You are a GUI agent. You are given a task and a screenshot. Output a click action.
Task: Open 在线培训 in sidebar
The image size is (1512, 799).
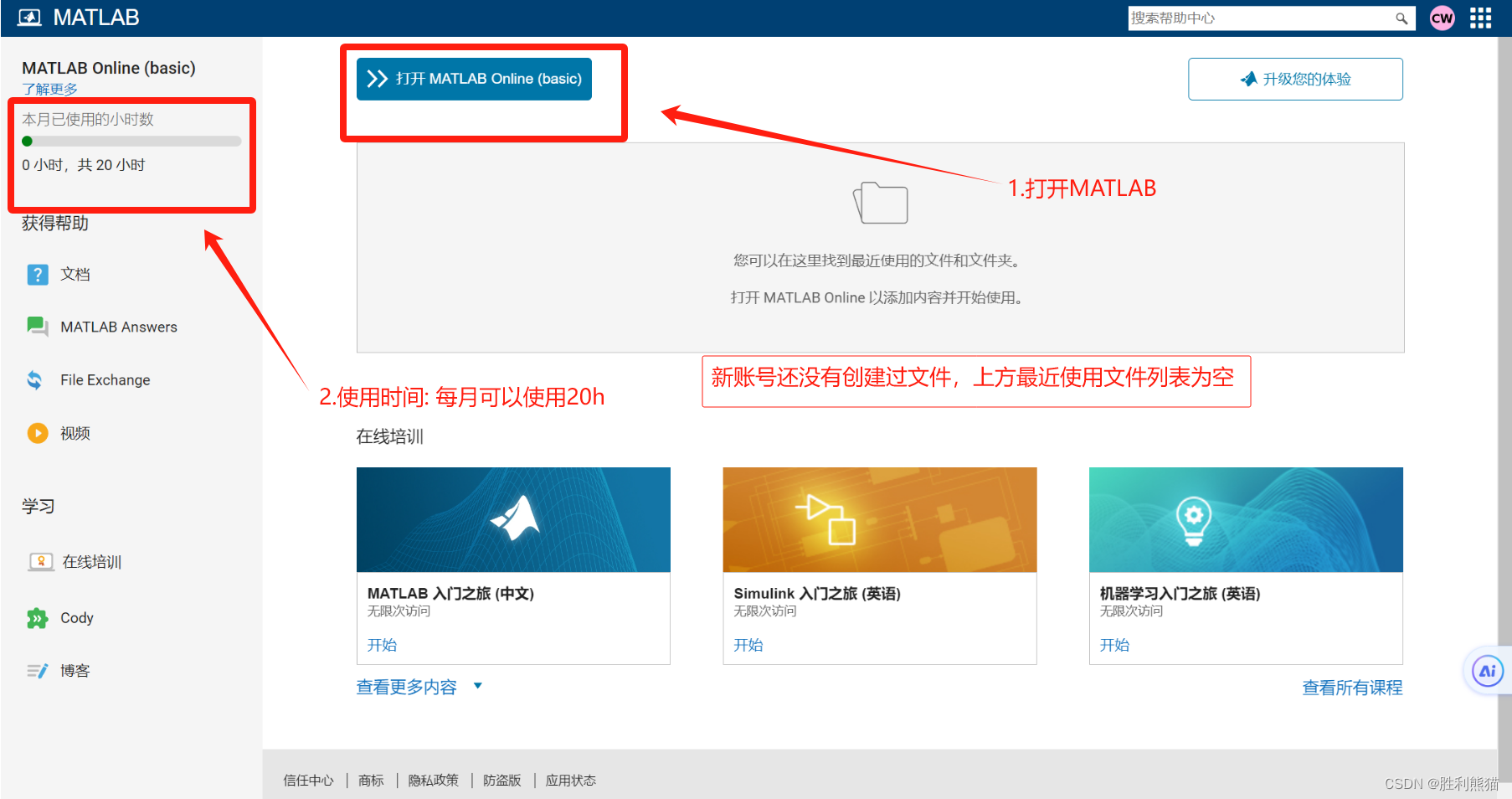click(92, 562)
